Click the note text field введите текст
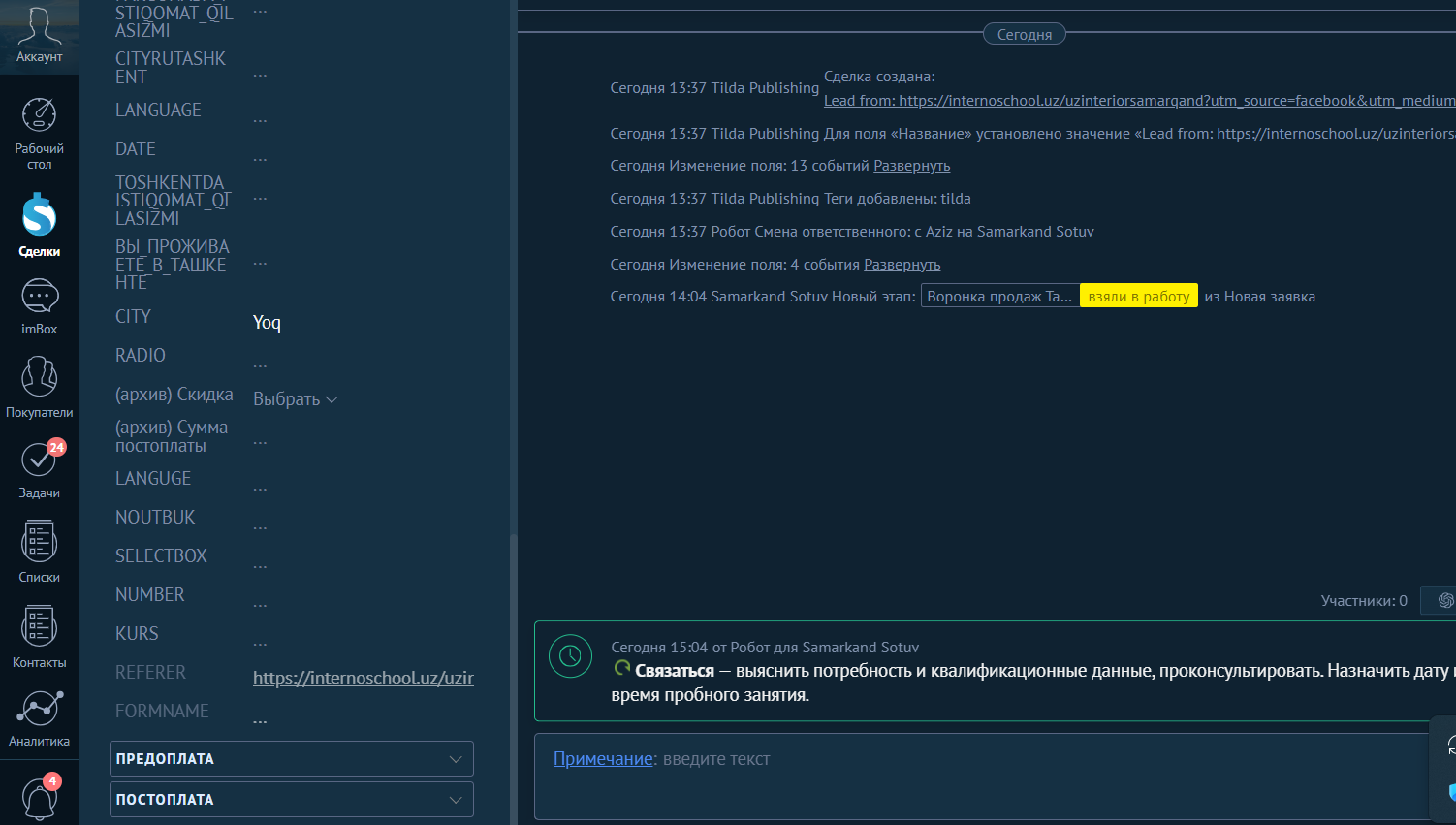Image resolution: width=1456 pixels, height=825 pixels. pyautogui.click(x=716, y=759)
